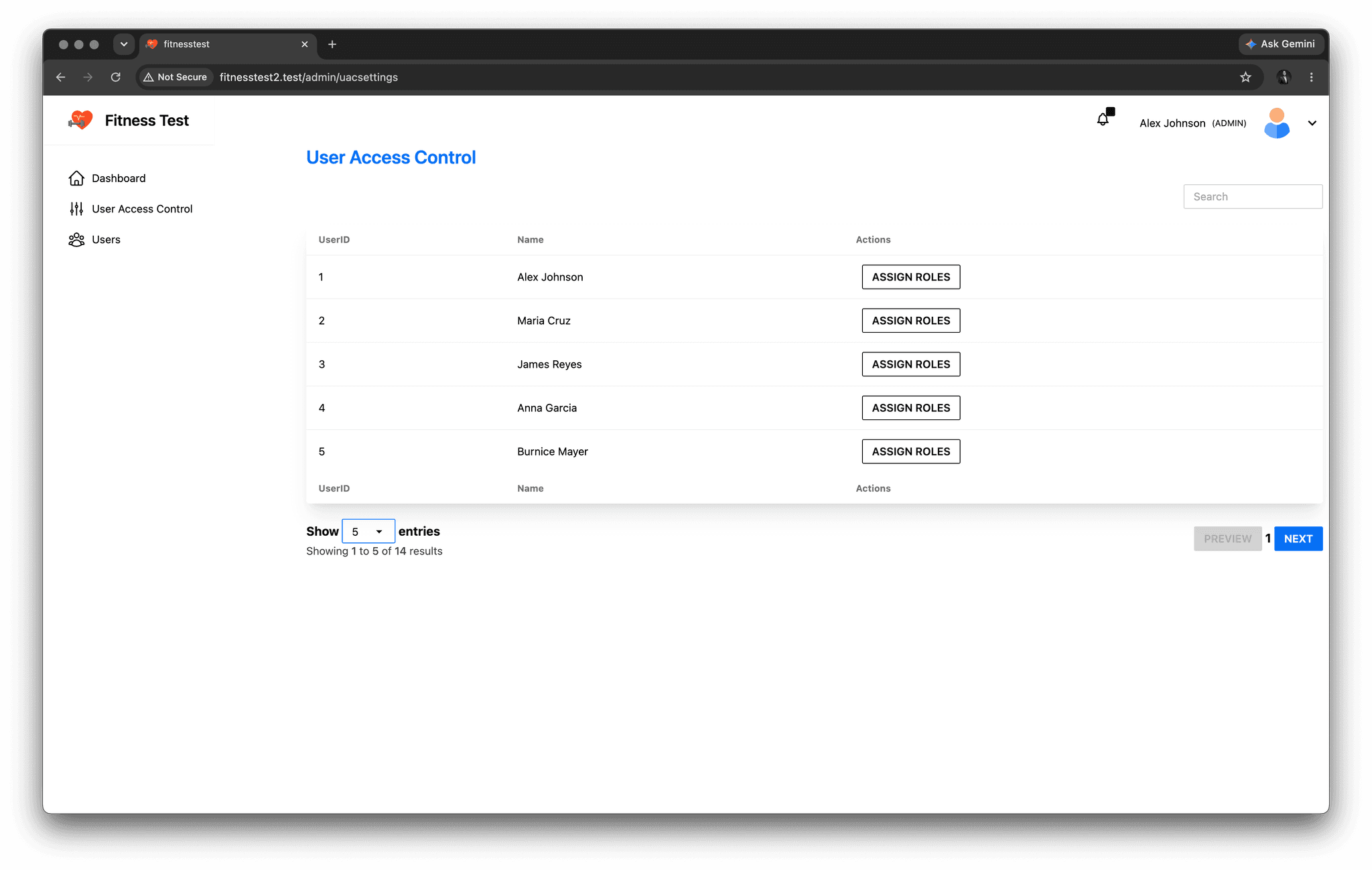This screenshot has width=1372, height=870.
Task: Click the Actions column header at the top of the table
Action: [x=873, y=240]
